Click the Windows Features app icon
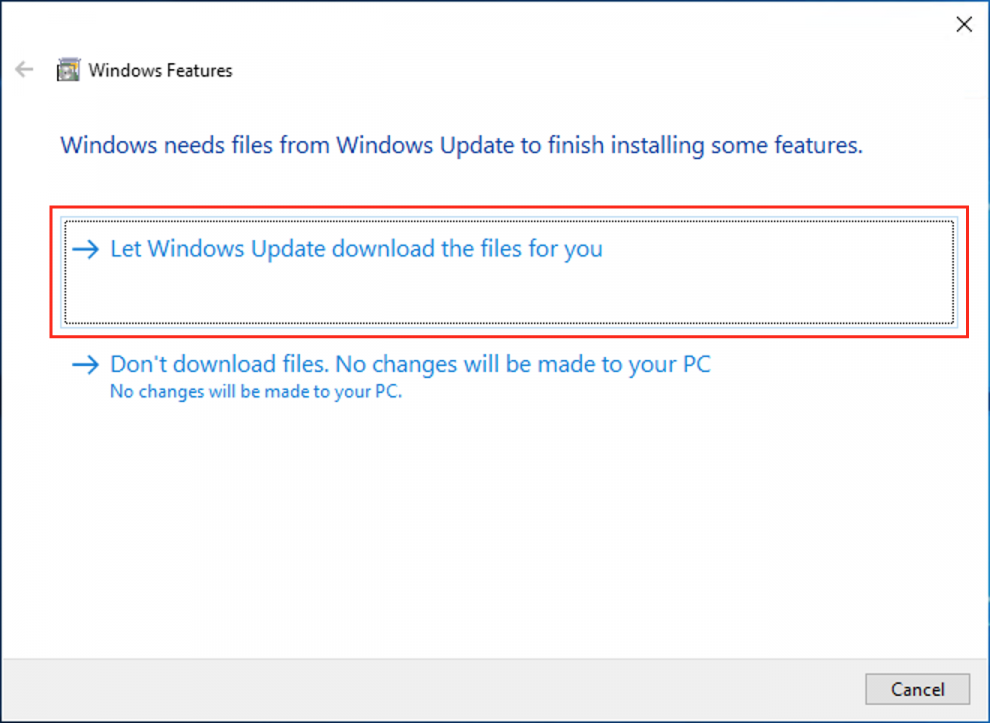This screenshot has width=990, height=723. pyautogui.click(x=68, y=70)
